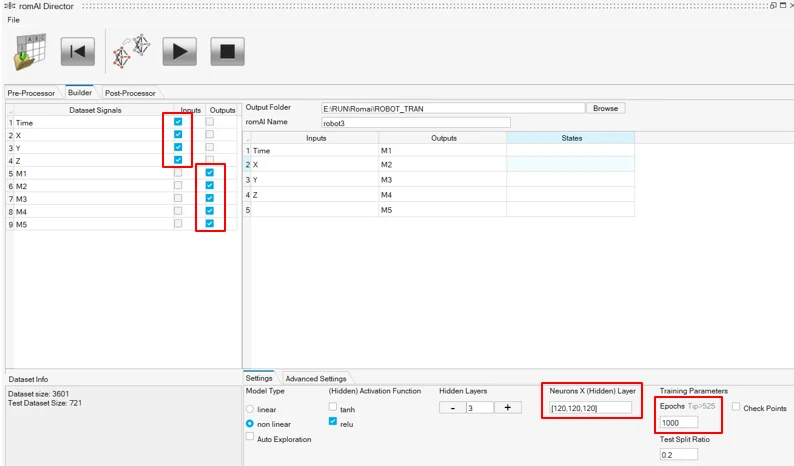Click the States column header
The image size is (794, 466).
click(570, 138)
